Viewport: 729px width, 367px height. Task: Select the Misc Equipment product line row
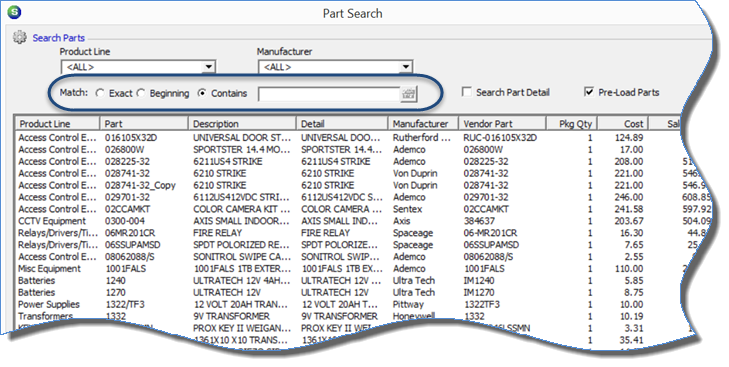[x=49, y=269]
